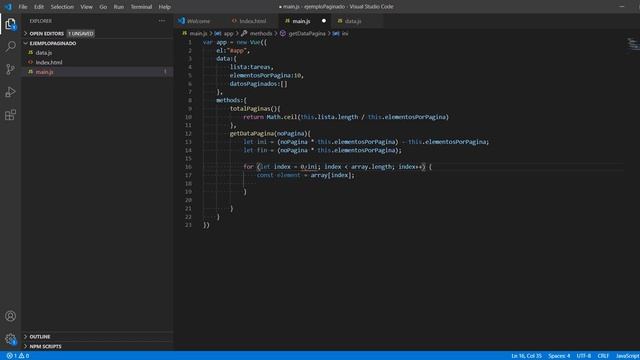Click 'getDataPagina(noPagina){' code line
This screenshot has height=360, width=640.
pos(270,133)
